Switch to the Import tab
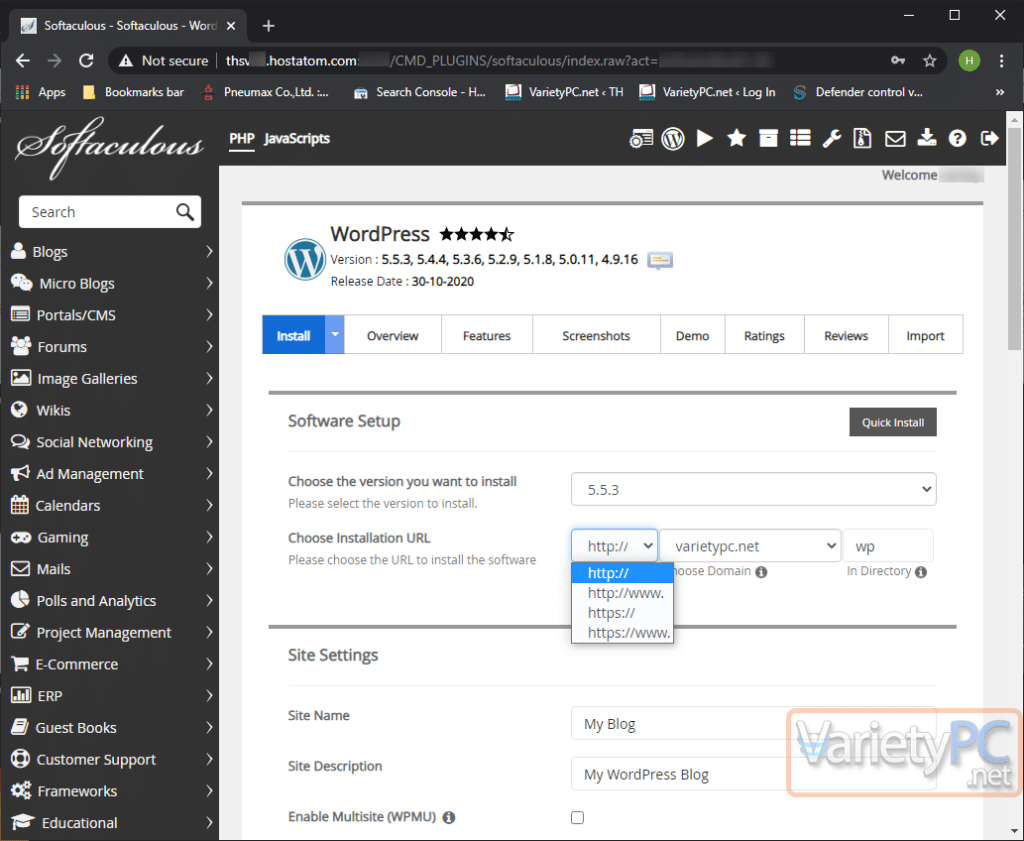This screenshot has height=841, width=1024. pyautogui.click(x=925, y=336)
